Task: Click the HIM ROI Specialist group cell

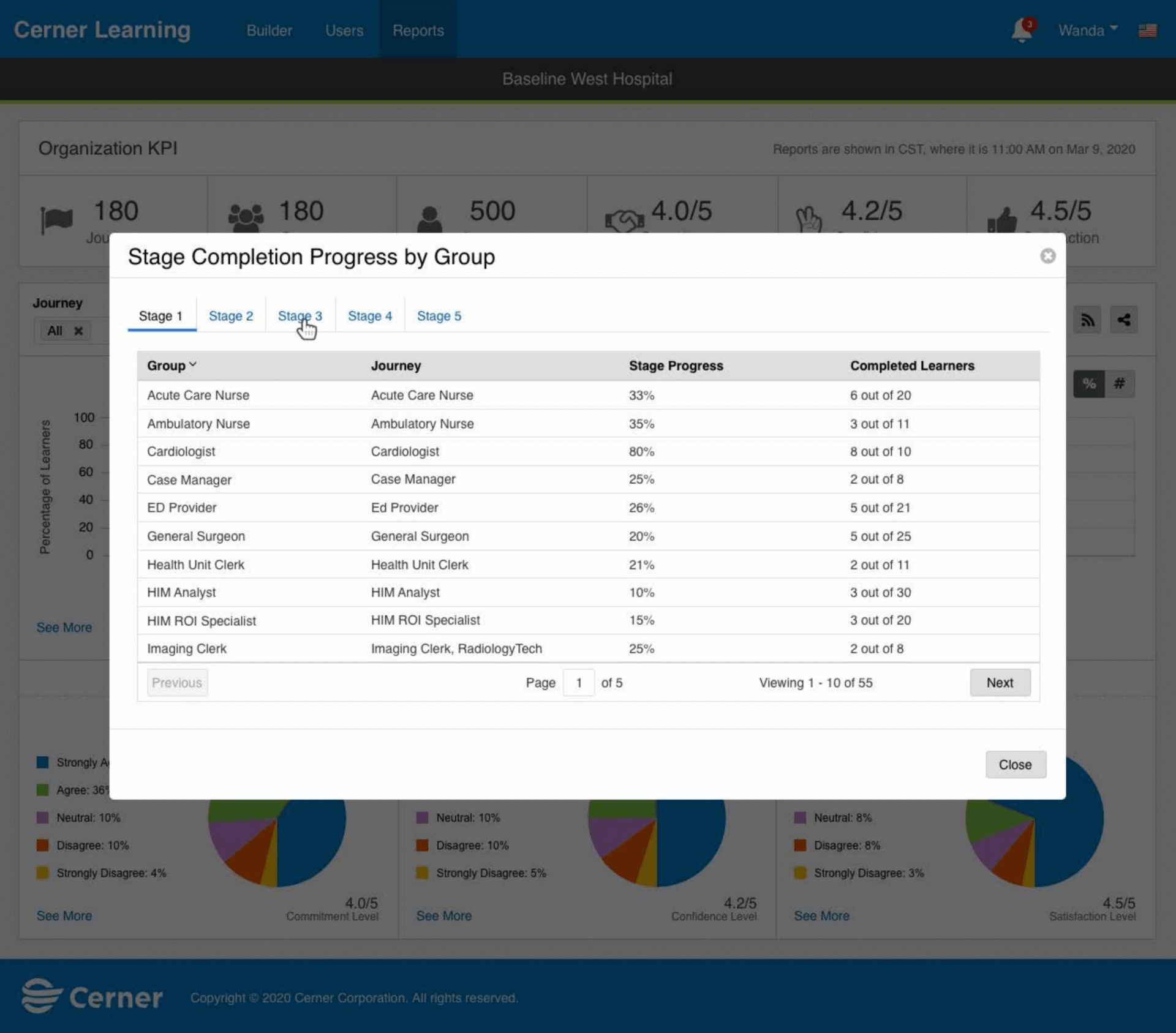Action: coord(202,621)
